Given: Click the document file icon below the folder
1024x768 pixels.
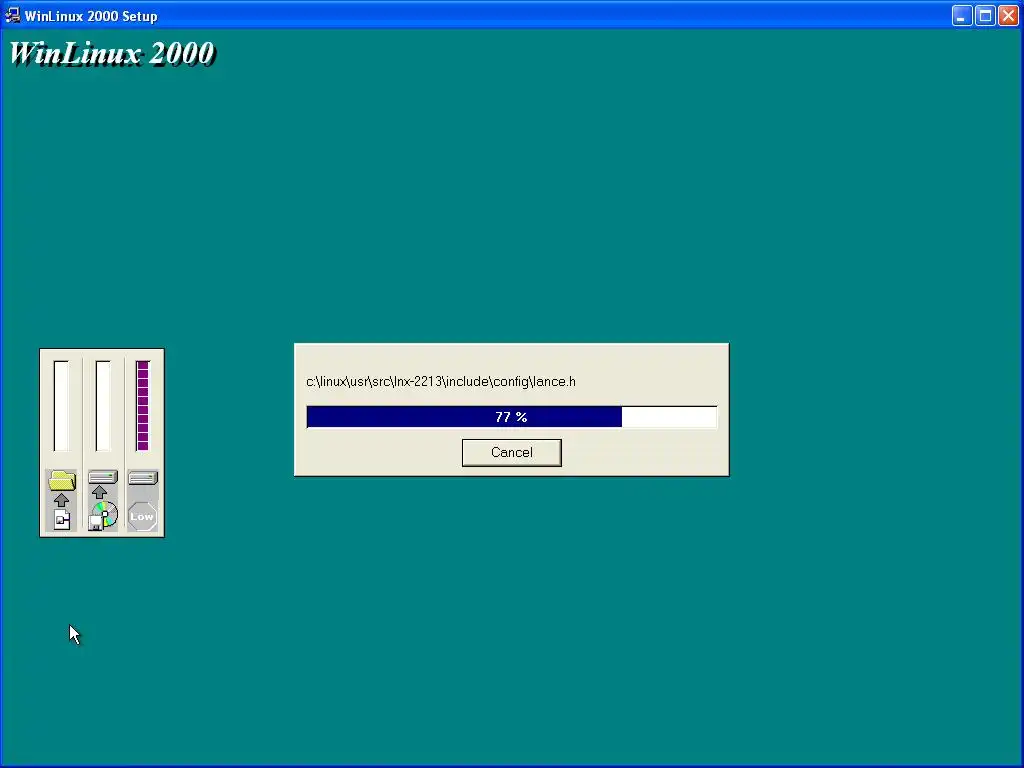Looking at the screenshot, I should [62, 520].
